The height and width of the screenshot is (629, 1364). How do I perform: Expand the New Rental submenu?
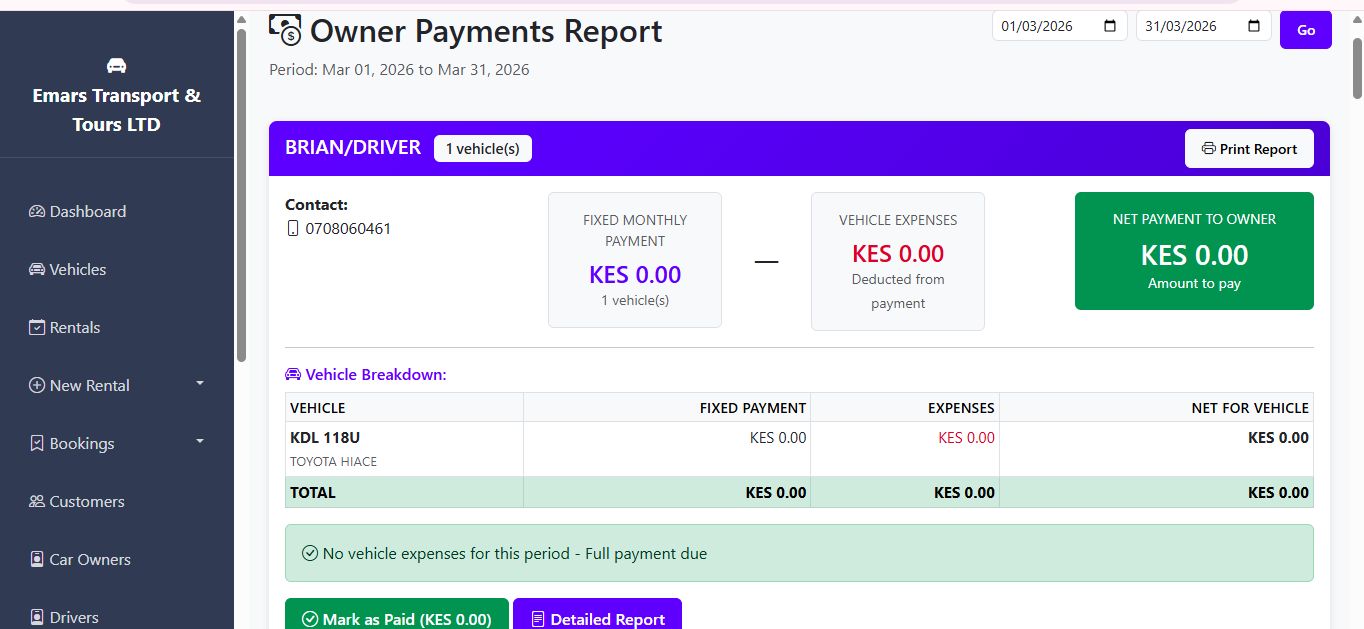pos(200,384)
